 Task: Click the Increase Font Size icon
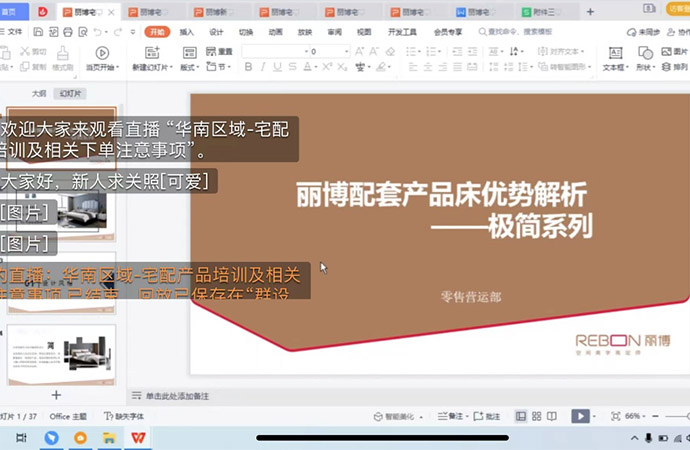coord(360,51)
